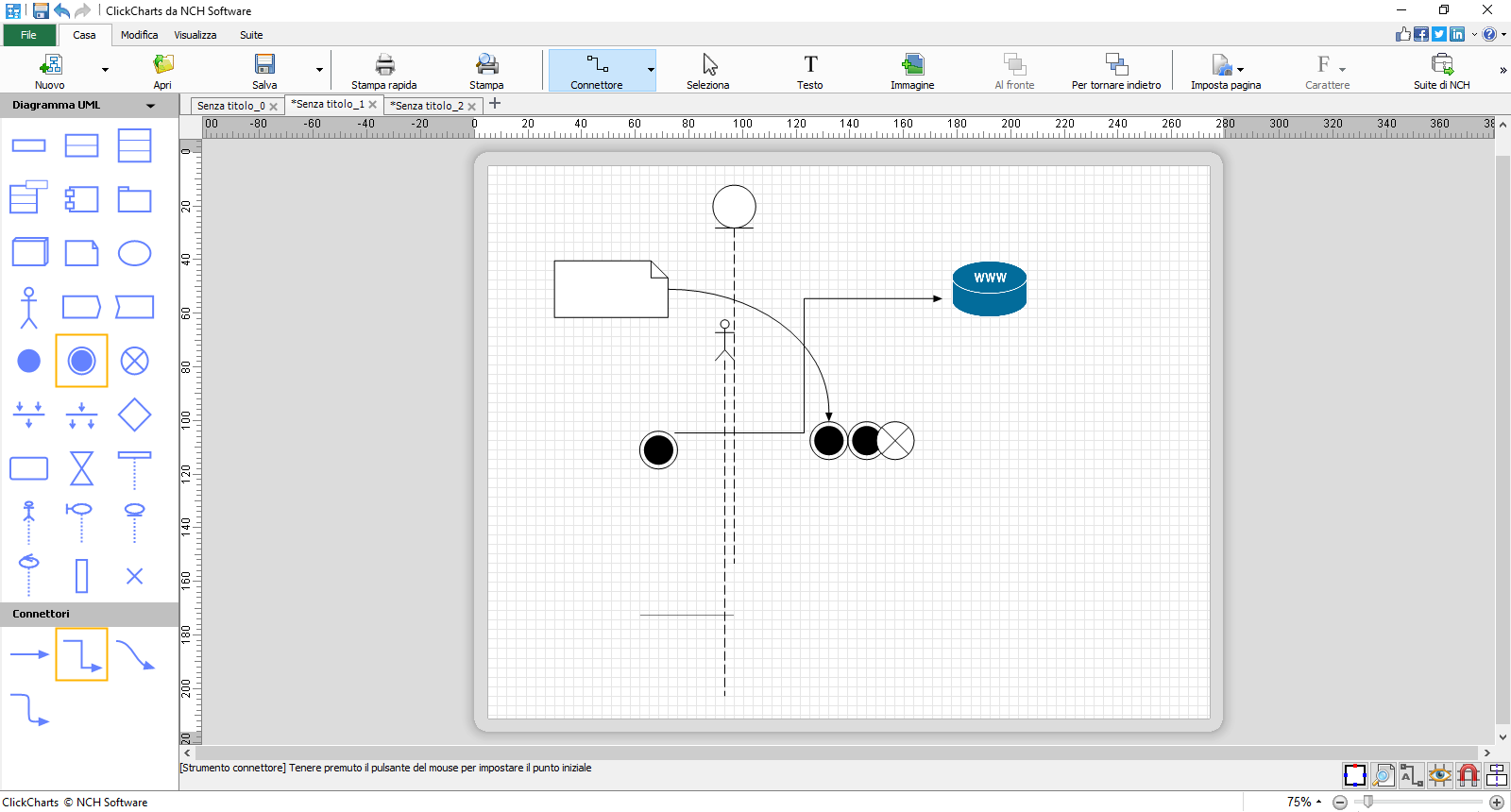Select the hourglass shape in UML palette
The width and height of the screenshot is (1511, 812).
(82, 468)
